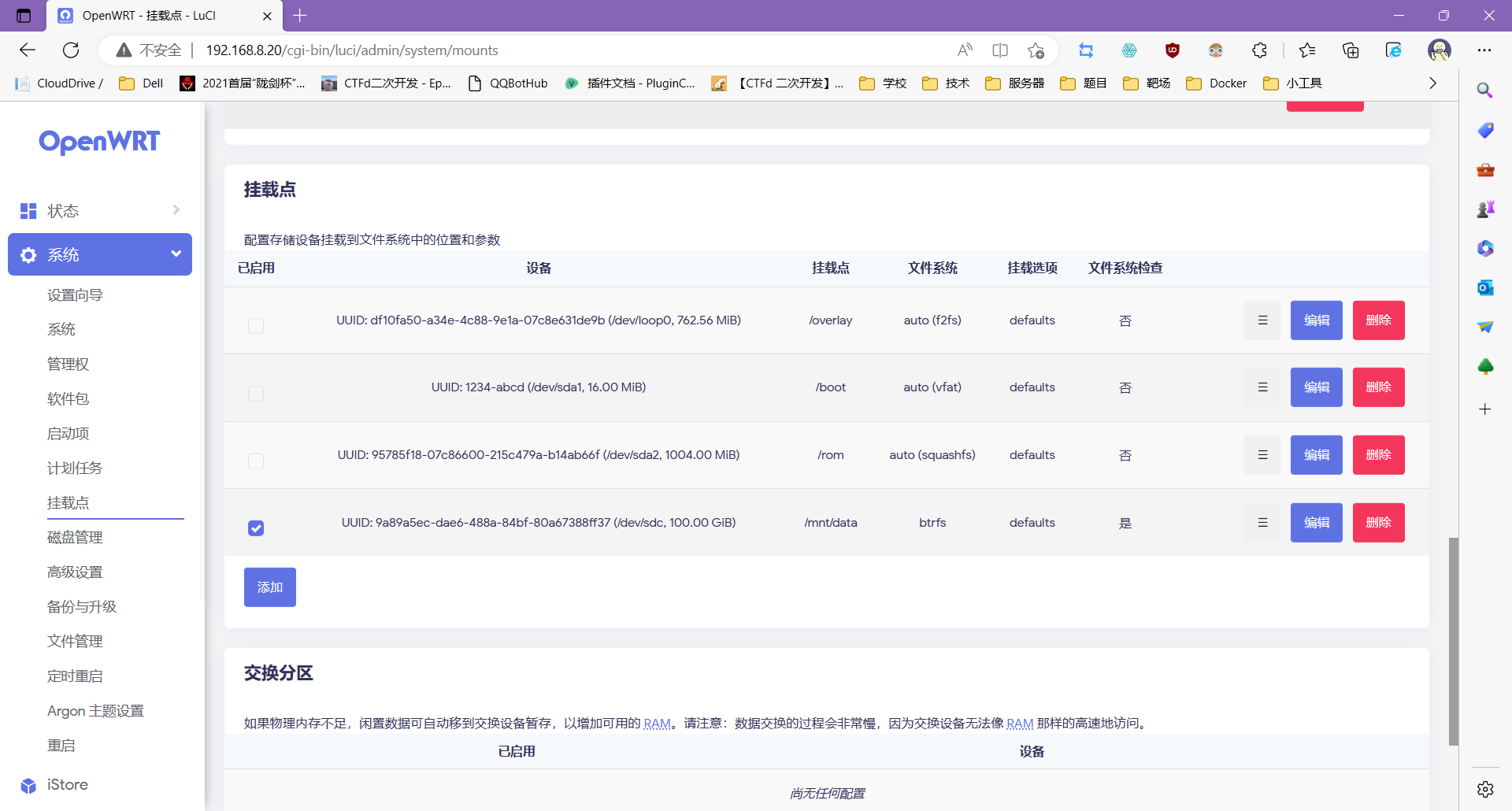Click the browser back arrow
1512x811 pixels.
click(x=28, y=50)
